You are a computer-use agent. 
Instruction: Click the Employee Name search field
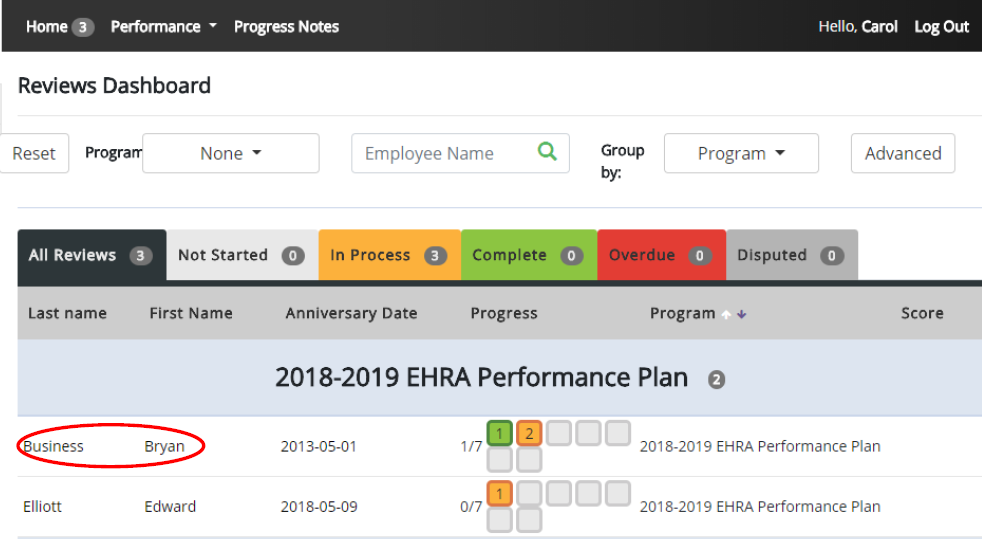tap(440, 154)
